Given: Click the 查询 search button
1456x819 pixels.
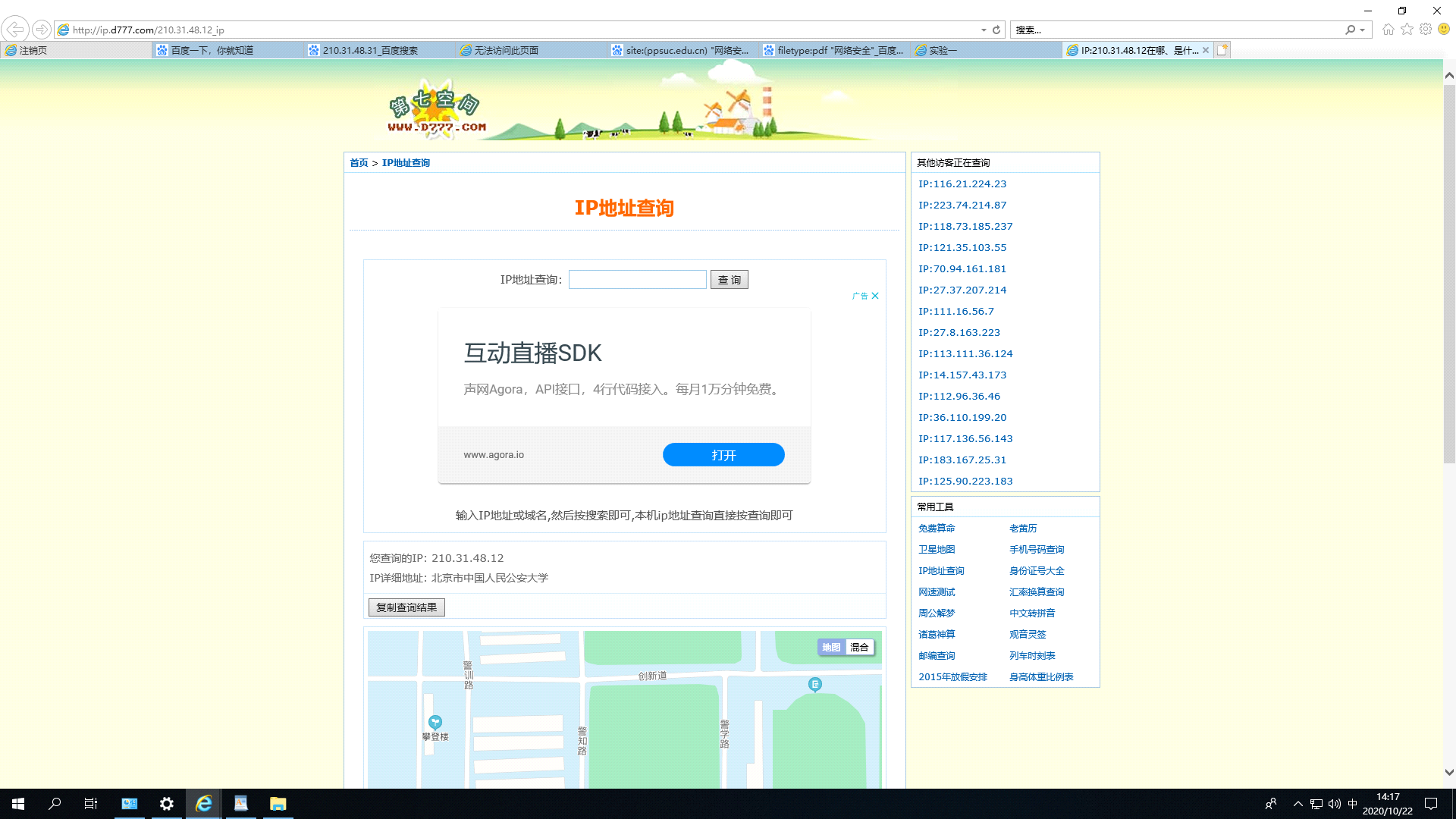Looking at the screenshot, I should 729,280.
